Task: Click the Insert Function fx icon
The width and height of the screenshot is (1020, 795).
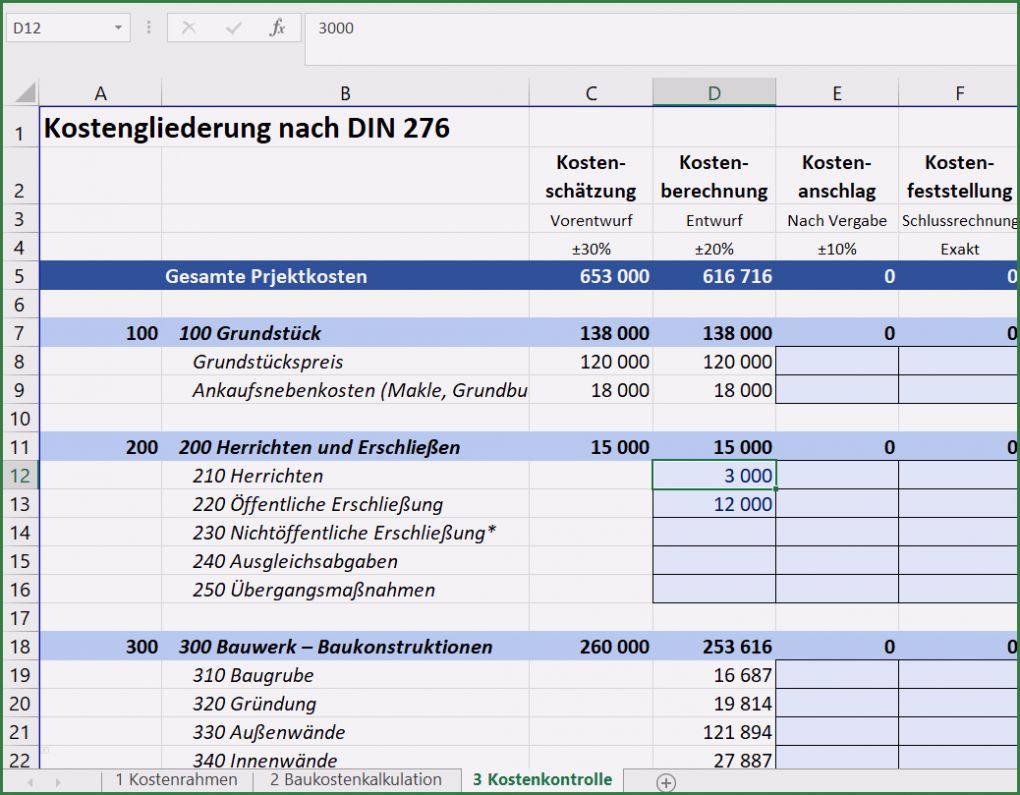Action: pos(277,28)
